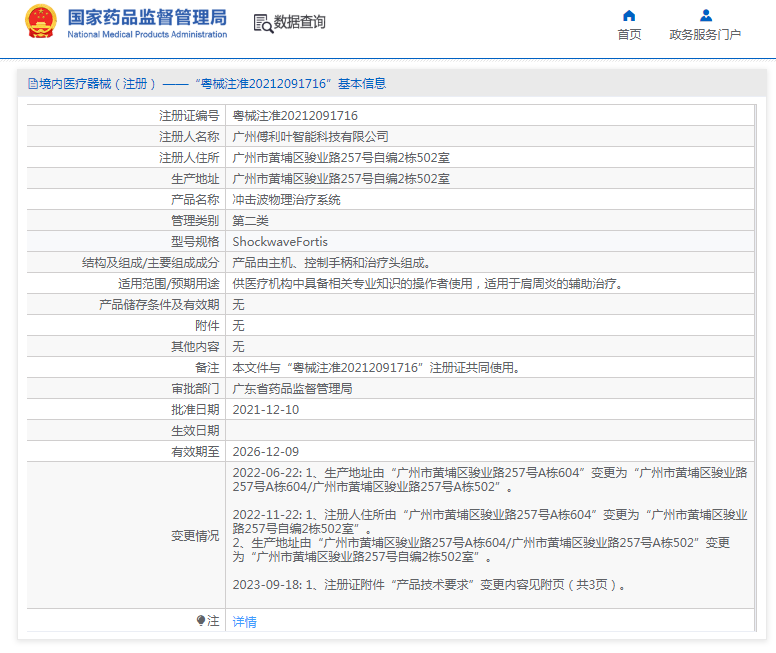Image resolution: width=776 pixels, height=653 pixels.
Task: Open the 政务服务门户 menu item
Action: coord(705,35)
